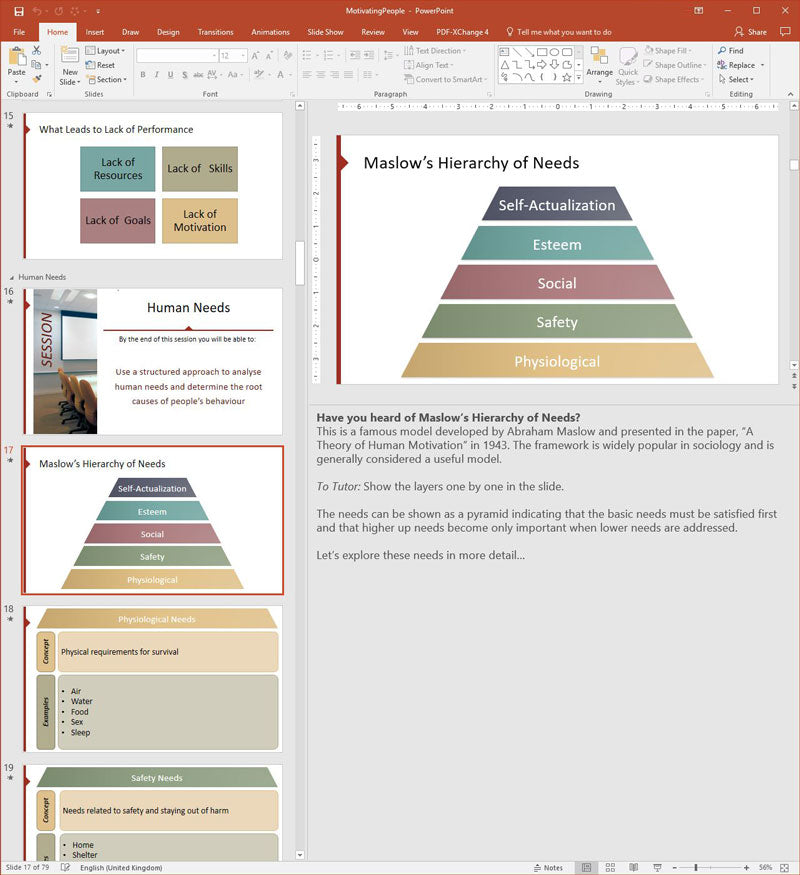Toggle Underline formatting
The image size is (800, 875).
click(x=170, y=75)
